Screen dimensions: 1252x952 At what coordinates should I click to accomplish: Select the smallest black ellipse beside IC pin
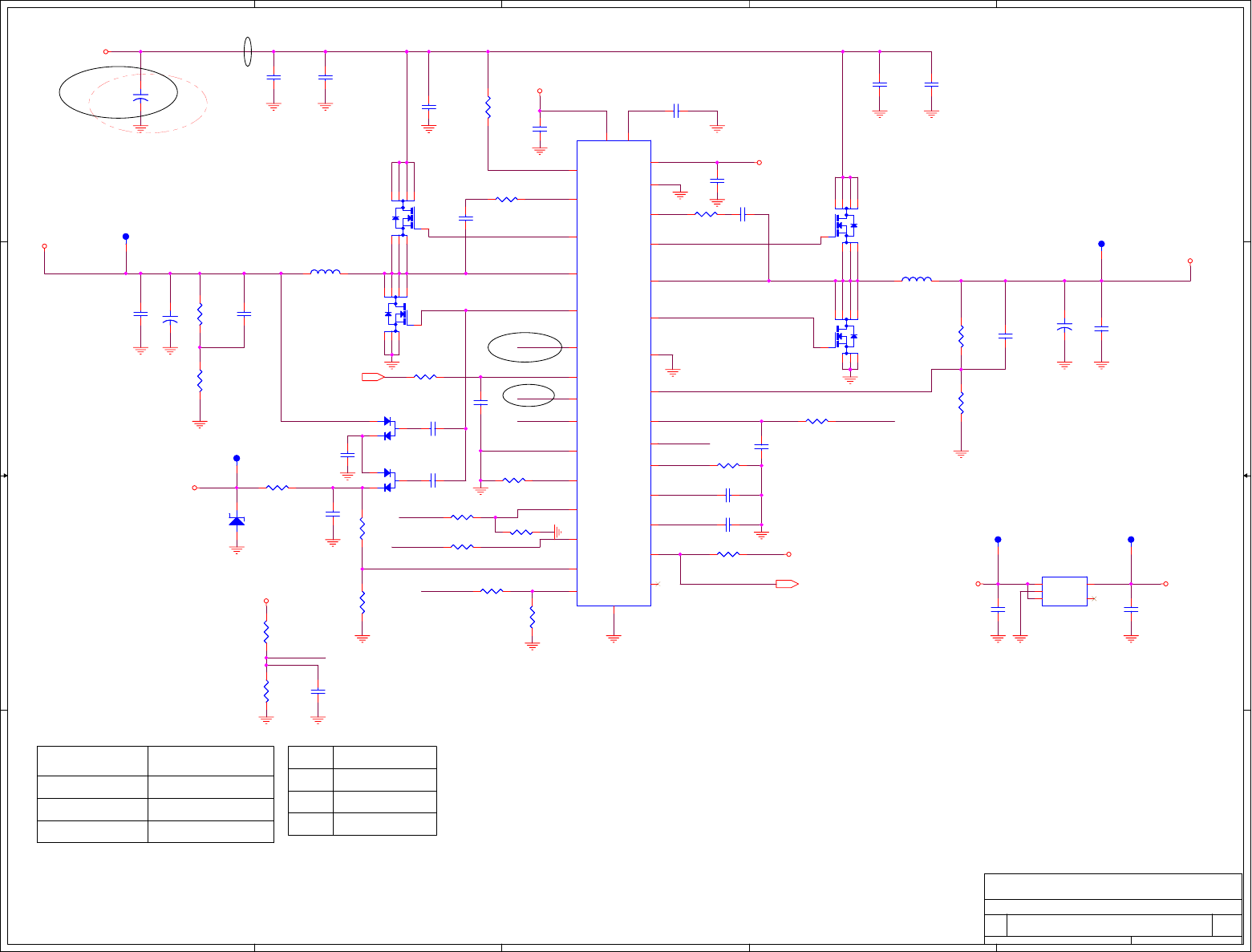529,395
